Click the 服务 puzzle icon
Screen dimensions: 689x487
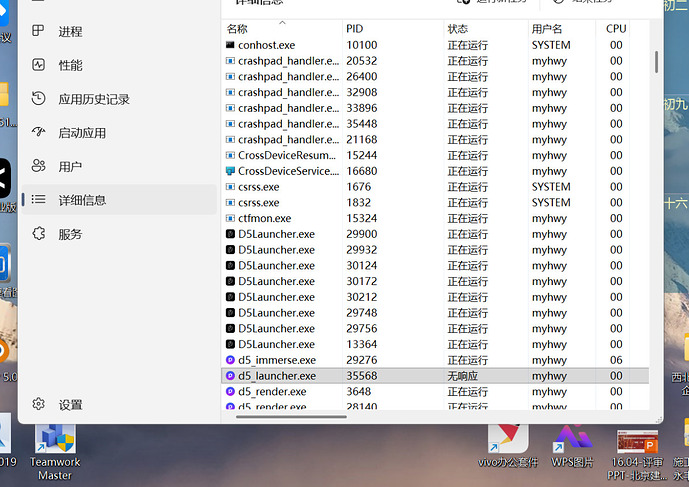coord(38,233)
